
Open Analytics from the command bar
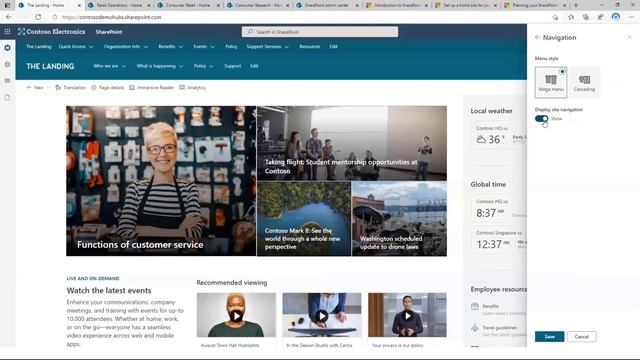coord(193,87)
